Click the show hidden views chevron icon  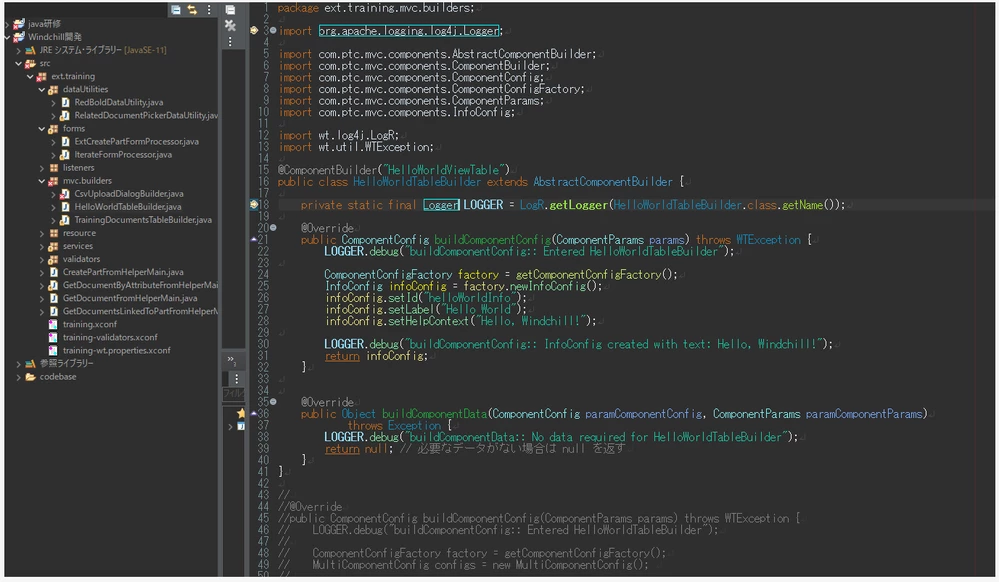point(231,361)
